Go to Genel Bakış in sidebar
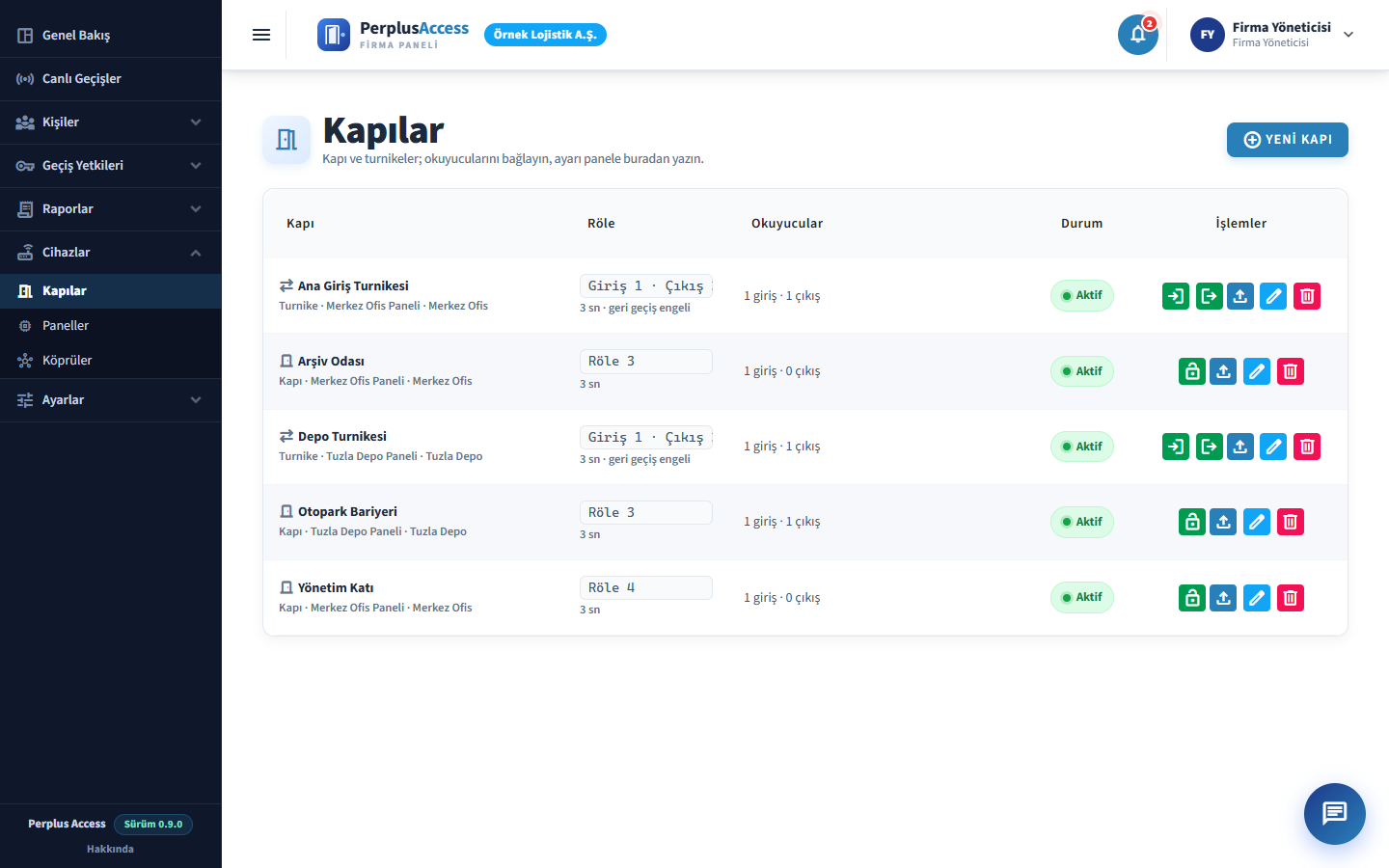This screenshot has width=1389, height=868. (x=111, y=36)
